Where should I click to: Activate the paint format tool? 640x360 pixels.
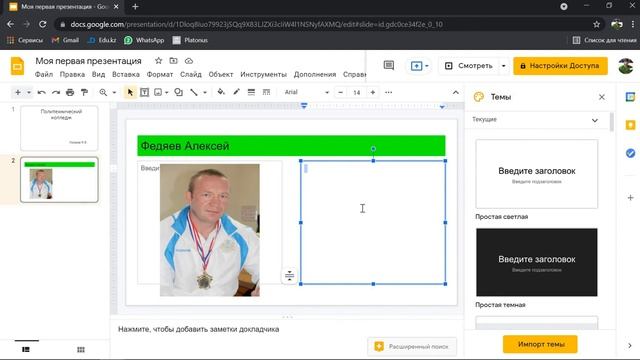[x=84, y=92]
